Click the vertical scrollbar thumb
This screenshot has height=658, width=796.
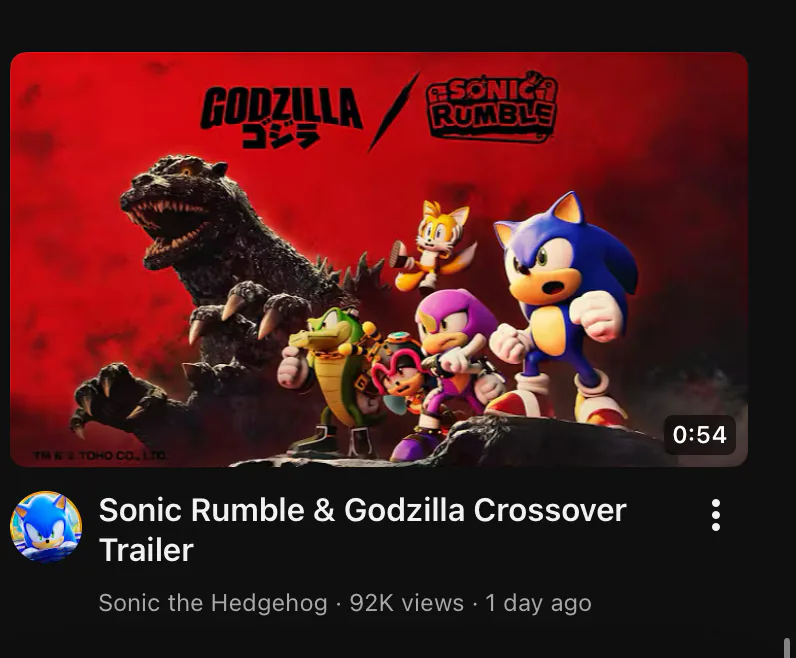pos(787,646)
